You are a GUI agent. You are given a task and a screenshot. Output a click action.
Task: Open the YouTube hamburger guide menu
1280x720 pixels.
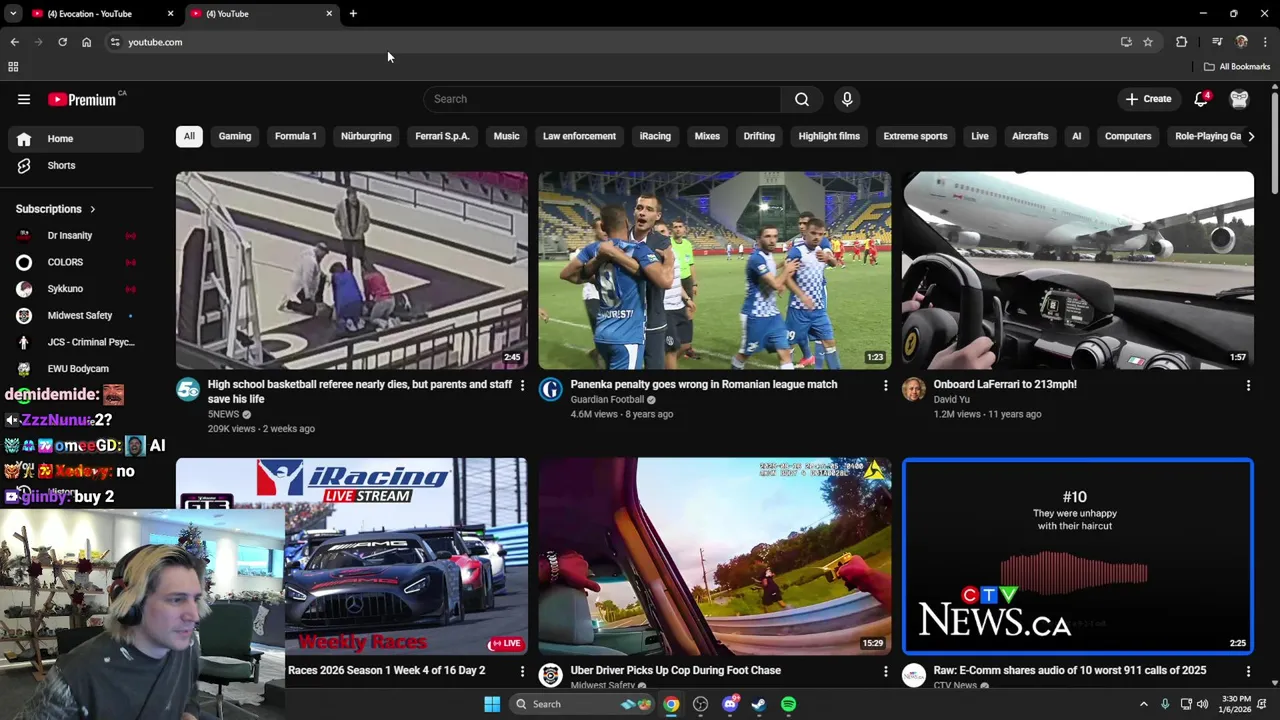[x=24, y=99]
